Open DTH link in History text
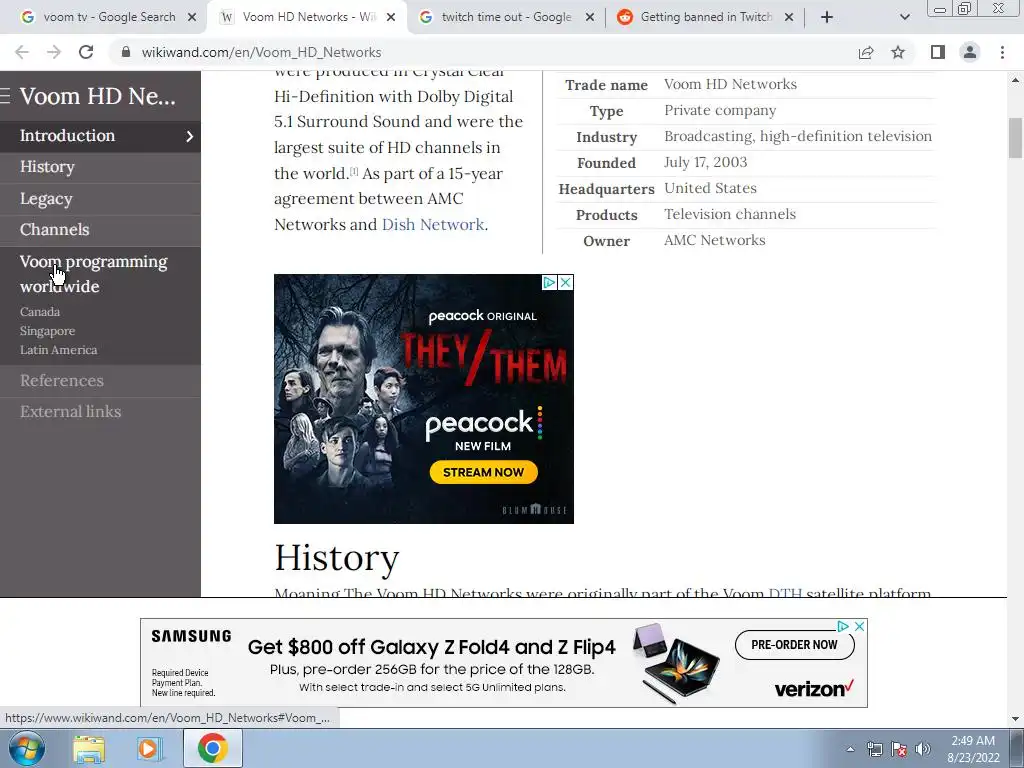The height and width of the screenshot is (768, 1024). (785, 592)
